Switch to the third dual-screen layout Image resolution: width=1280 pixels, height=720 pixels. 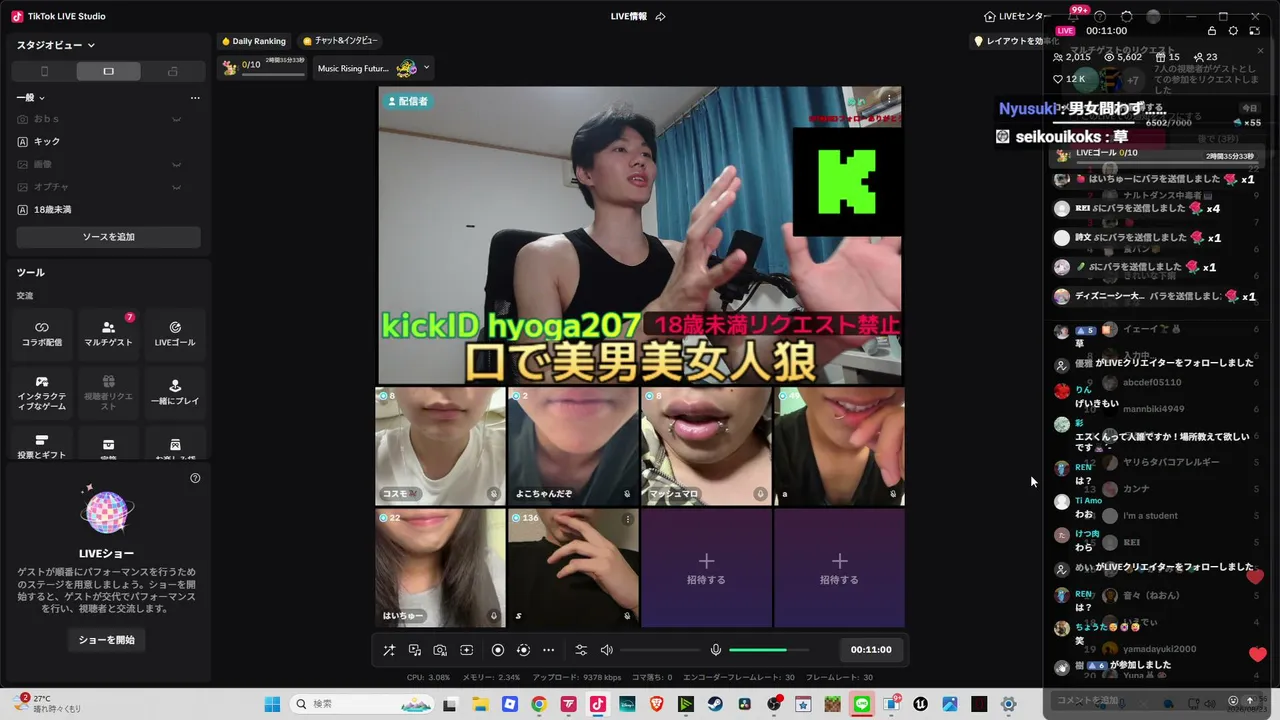[173, 71]
